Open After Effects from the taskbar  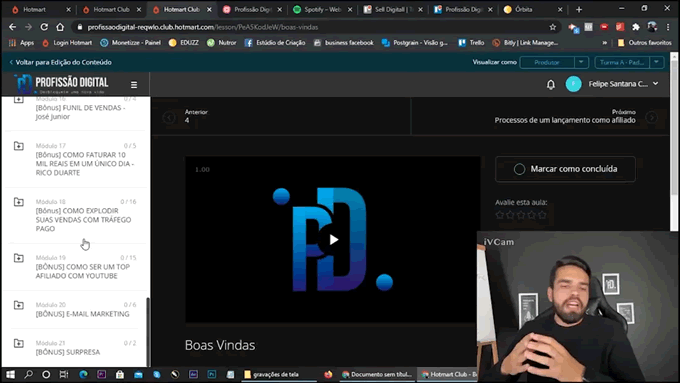193,374
